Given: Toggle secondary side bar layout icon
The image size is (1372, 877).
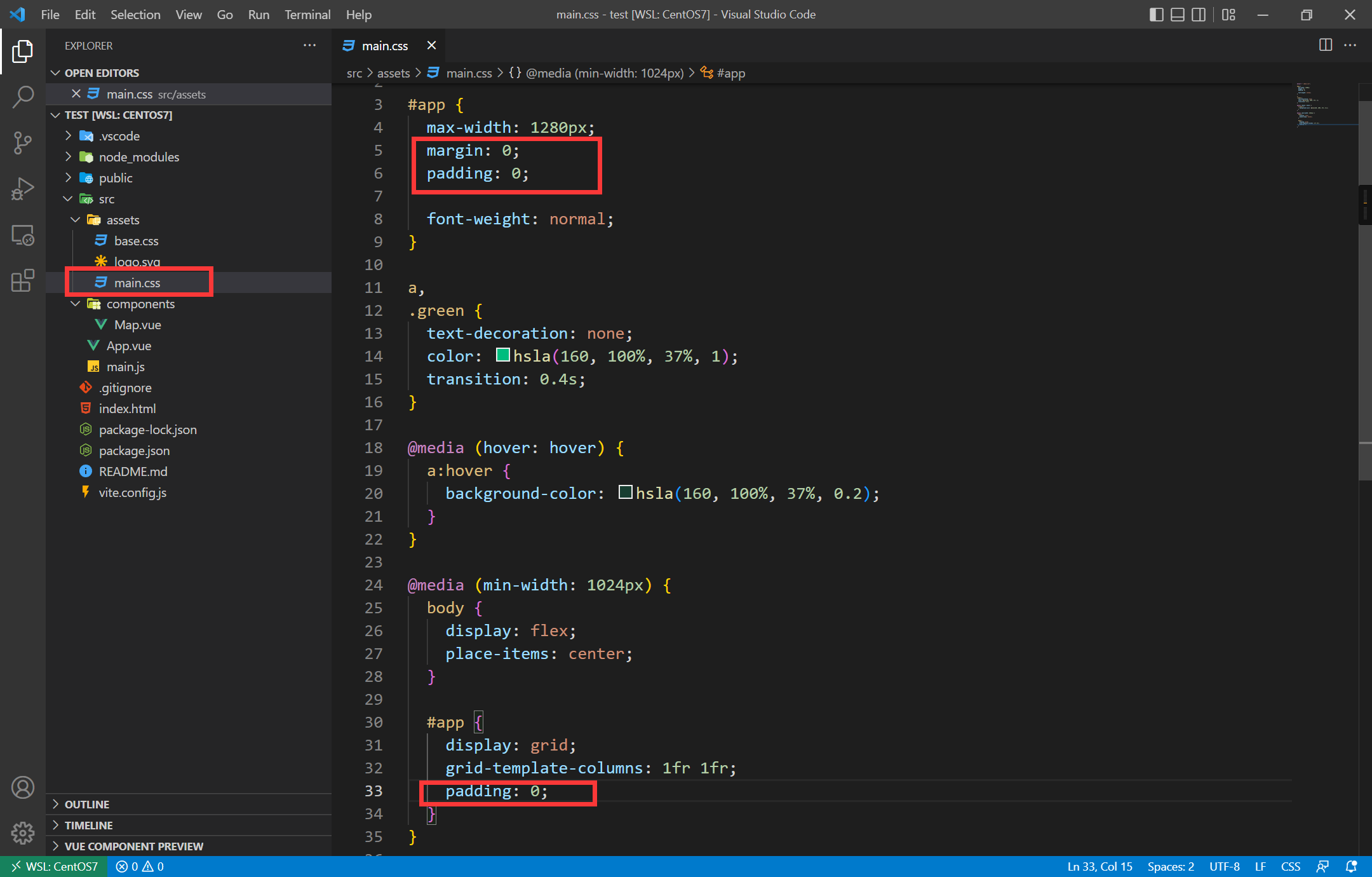Looking at the screenshot, I should [x=1199, y=15].
